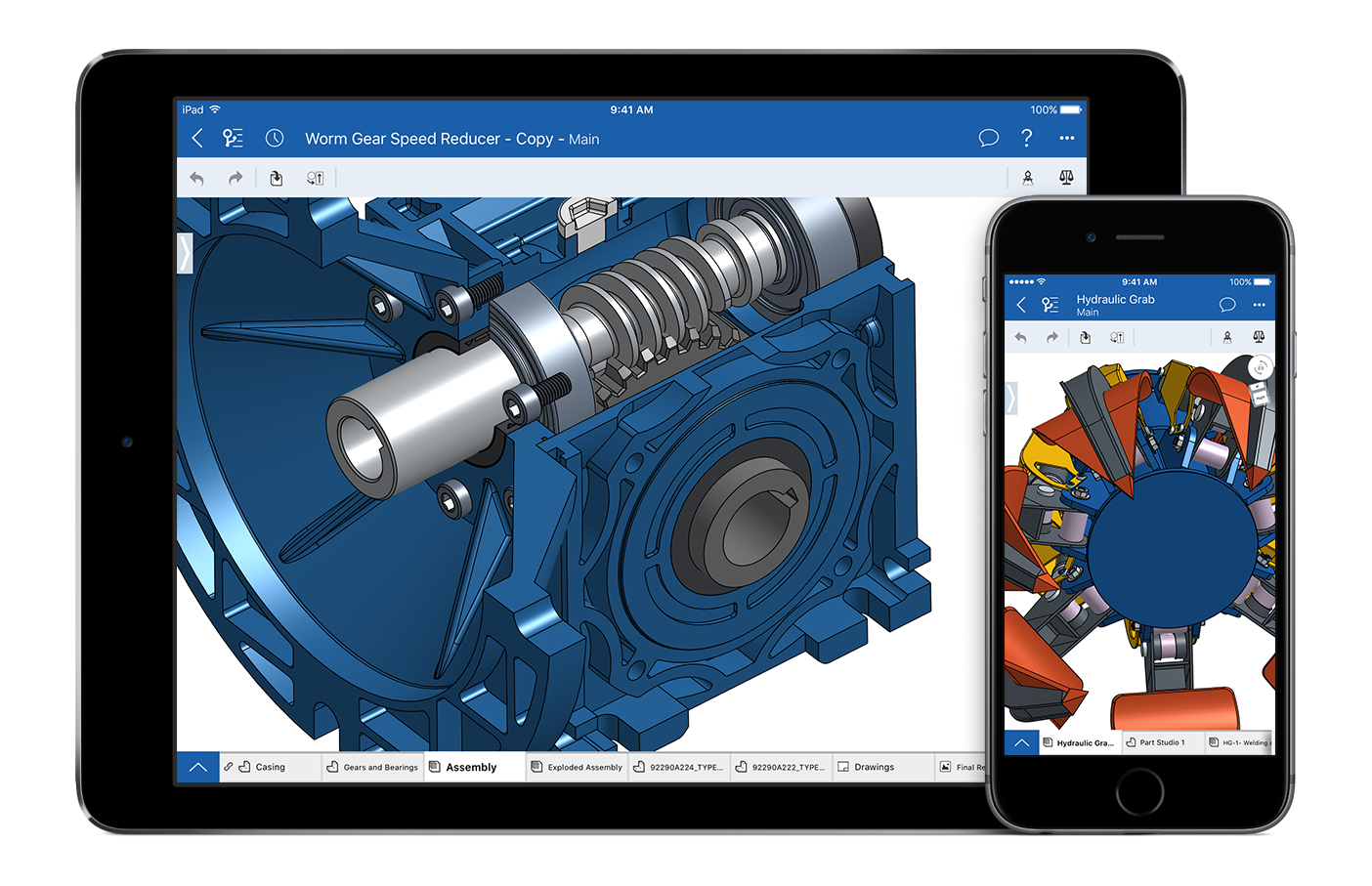1372x886 pixels.
Task: Select the measure scales icon on the toolbar
Action: click(1066, 177)
